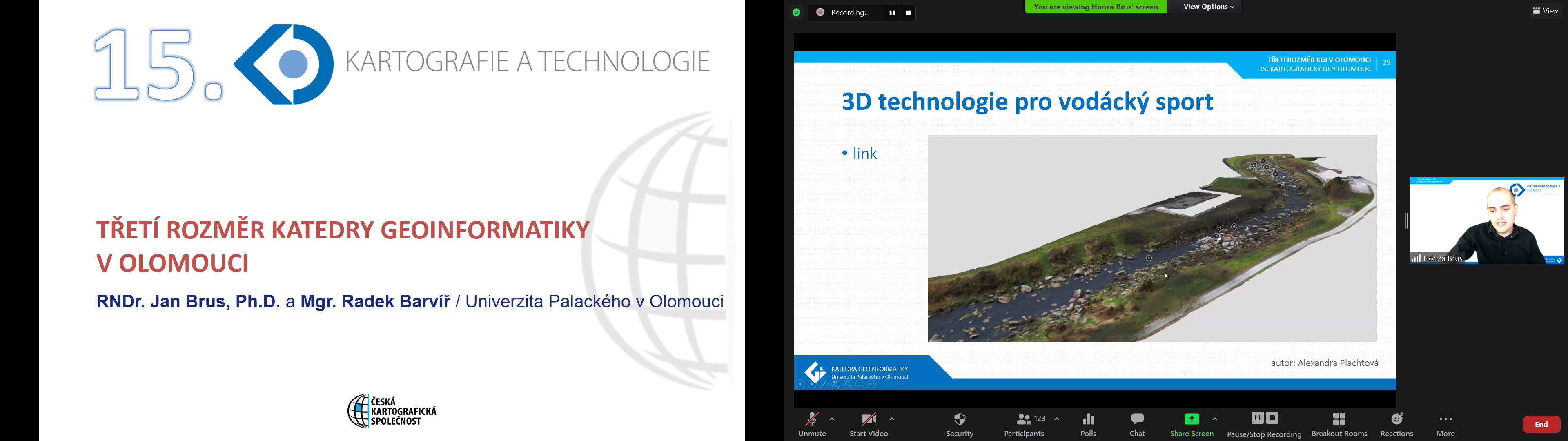Start Video with the camera icon
Image resolution: width=1568 pixels, height=441 pixels.
click(x=869, y=424)
